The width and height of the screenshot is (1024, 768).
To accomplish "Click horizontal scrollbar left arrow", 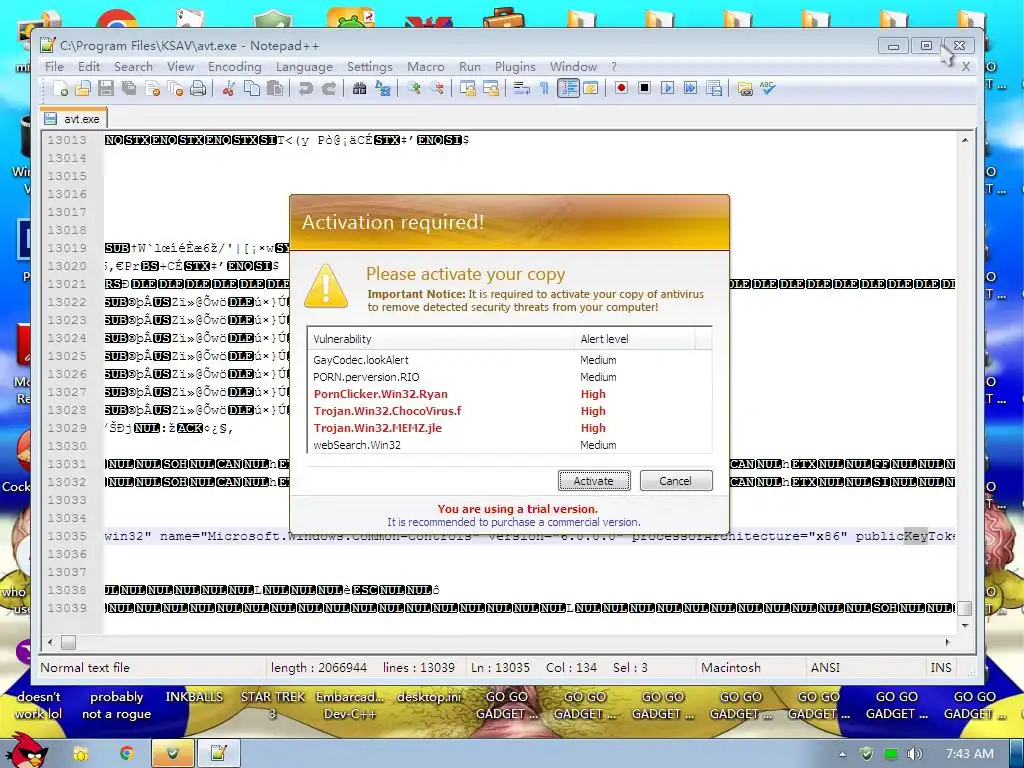I will (x=50, y=642).
